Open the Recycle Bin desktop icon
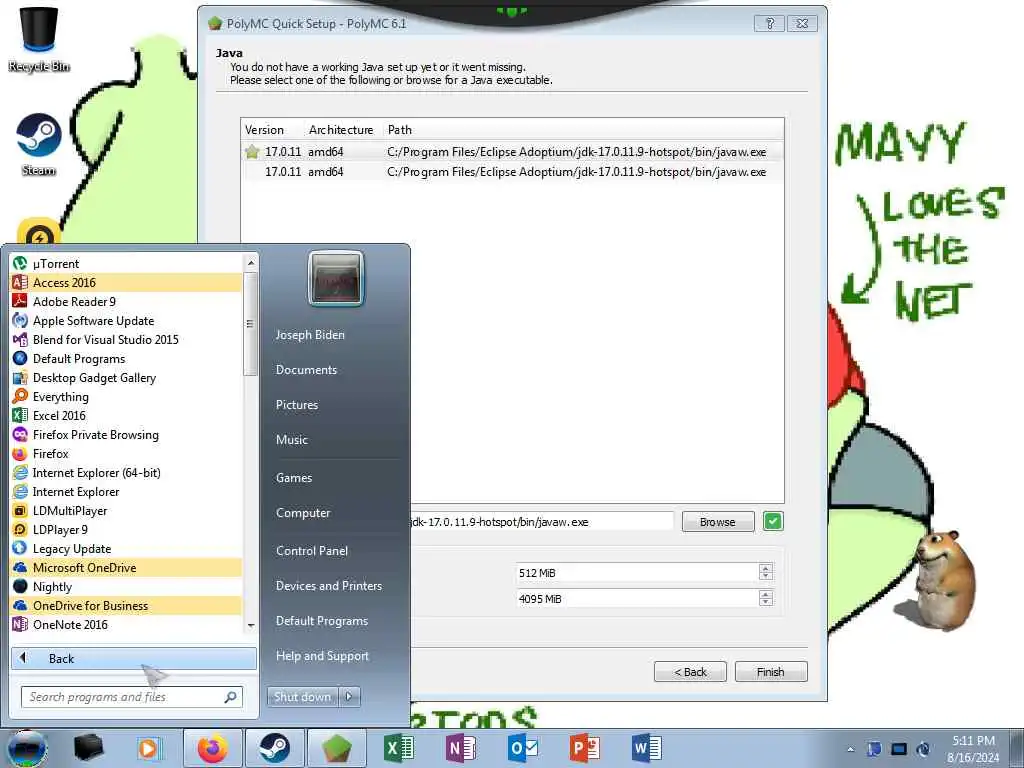1024x768 pixels. (x=39, y=39)
